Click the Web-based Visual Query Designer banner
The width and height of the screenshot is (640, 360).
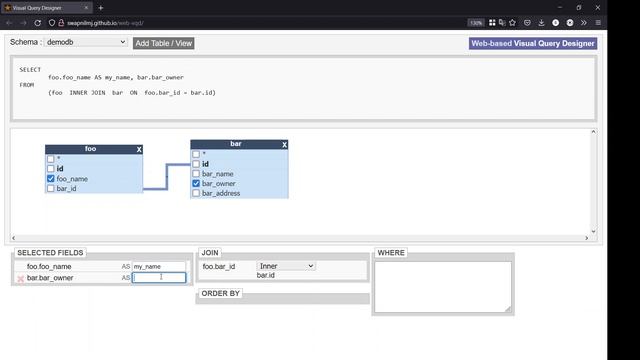click(533, 43)
